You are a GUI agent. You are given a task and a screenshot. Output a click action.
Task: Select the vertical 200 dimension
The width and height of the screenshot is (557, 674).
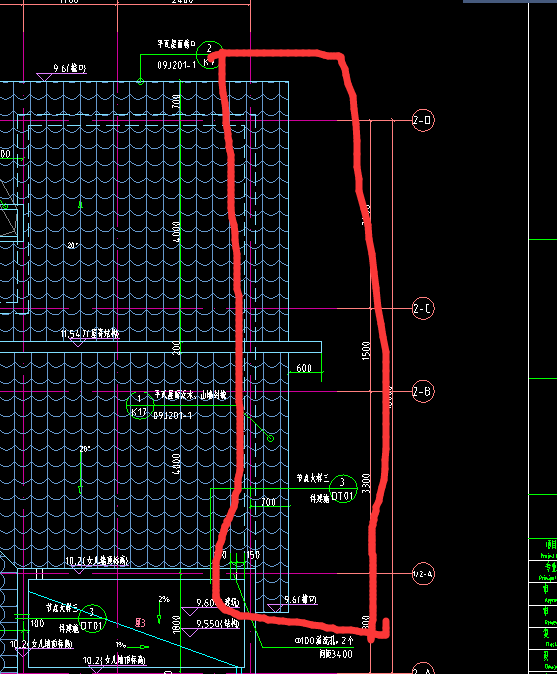tap(176, 347)
